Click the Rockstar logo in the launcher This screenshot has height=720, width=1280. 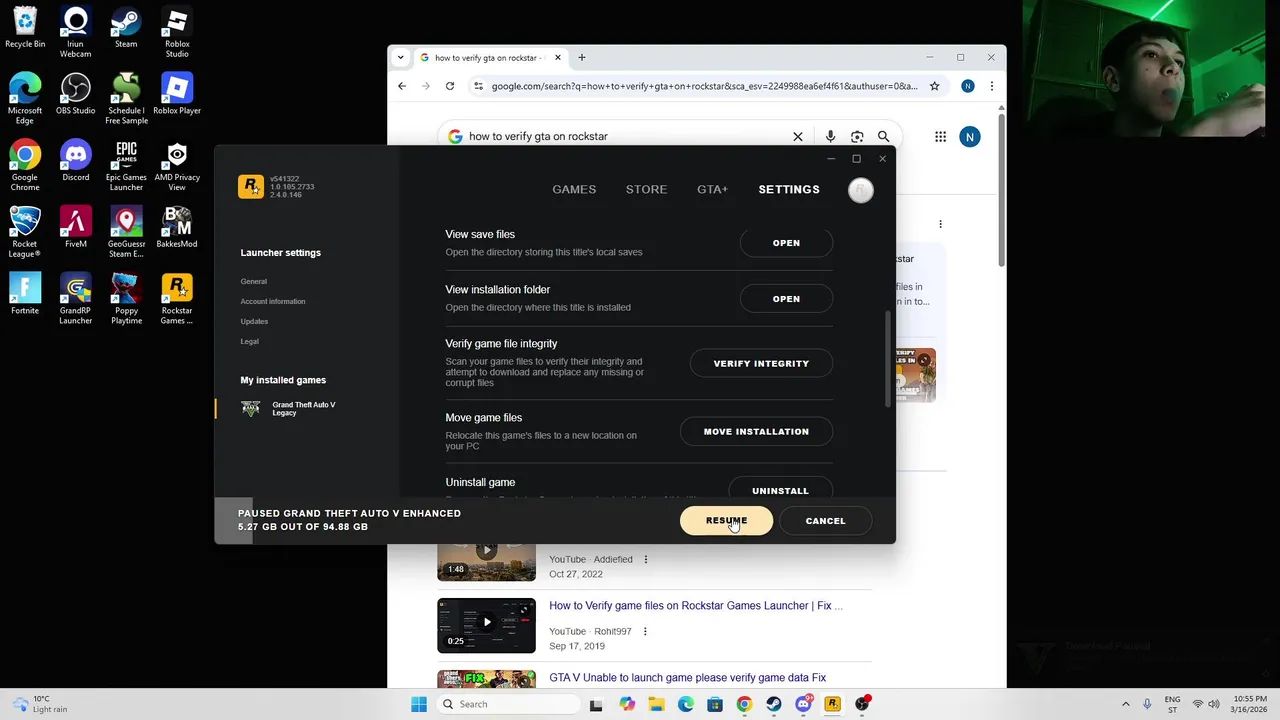pyautogui.click(x=251, y=187)
